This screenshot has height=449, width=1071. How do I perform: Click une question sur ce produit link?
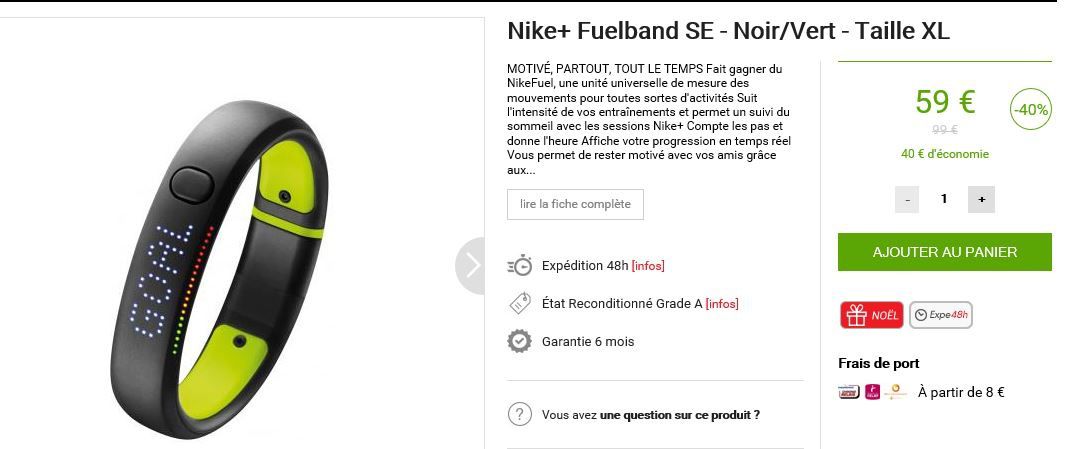[680, 415]
